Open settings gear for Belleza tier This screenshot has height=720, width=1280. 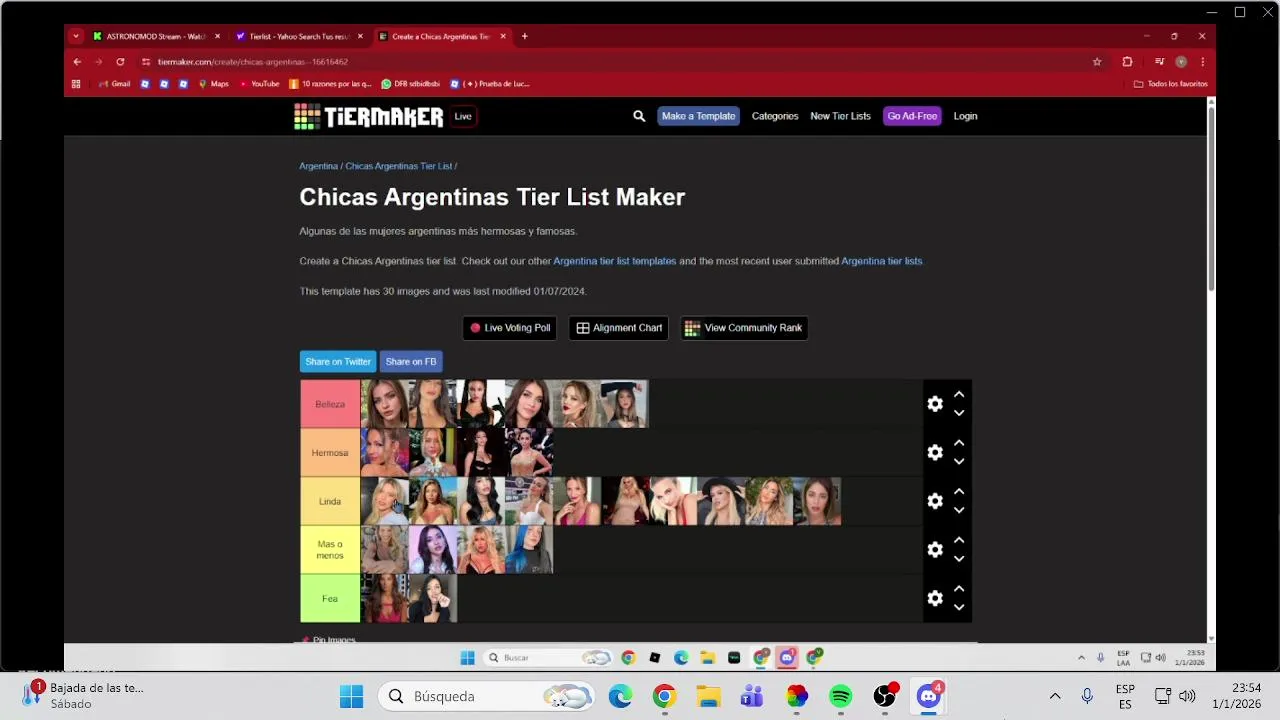(x=935, y=404)
